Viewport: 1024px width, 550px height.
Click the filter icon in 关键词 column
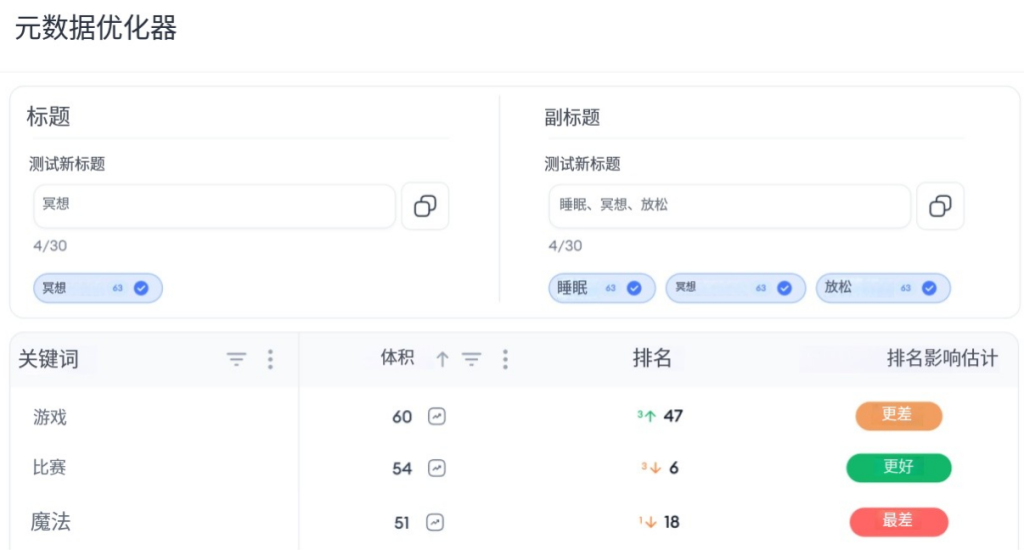click(x=236, y=359)
